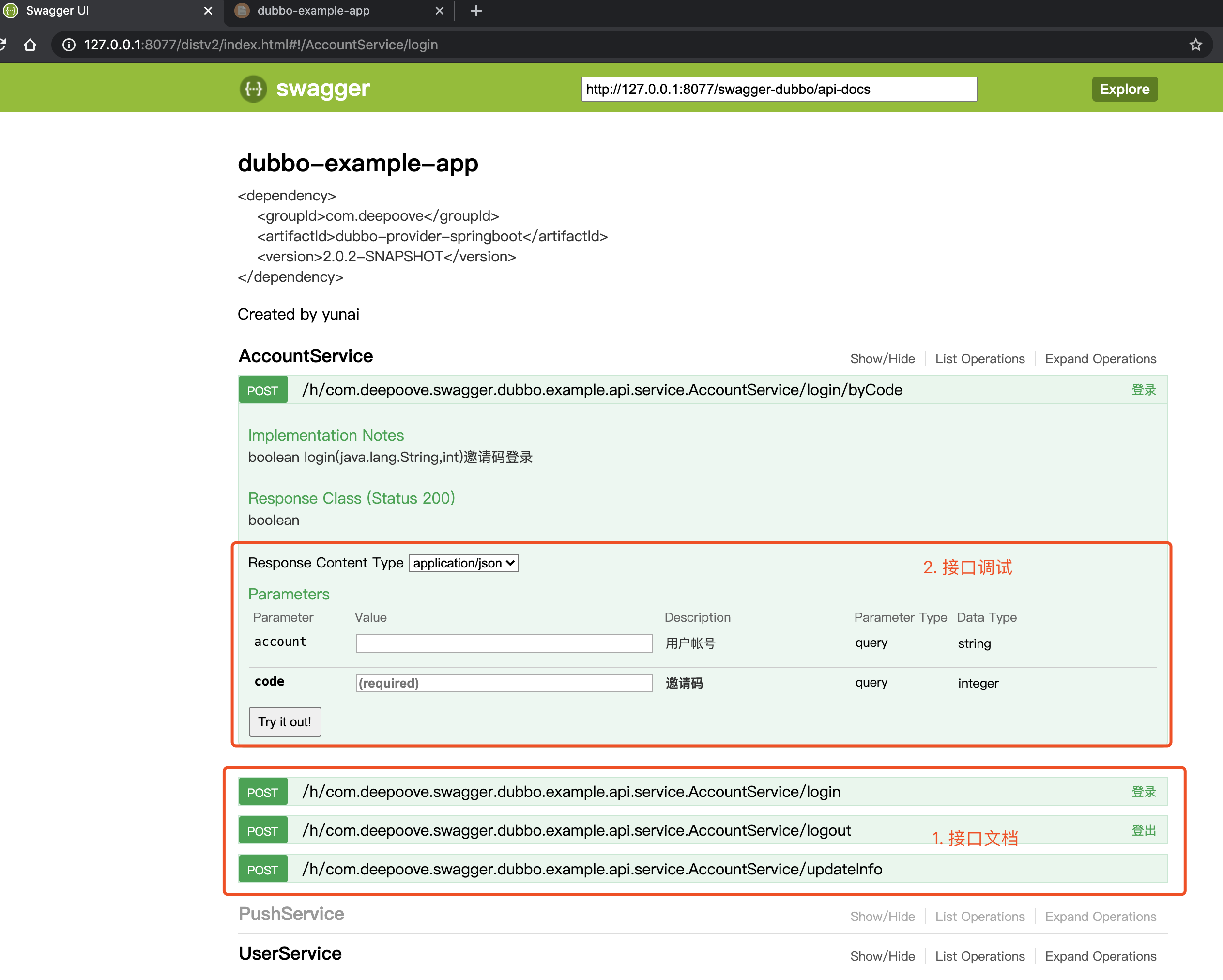Toggle Show/Hide for UserService

pos(882,956)
